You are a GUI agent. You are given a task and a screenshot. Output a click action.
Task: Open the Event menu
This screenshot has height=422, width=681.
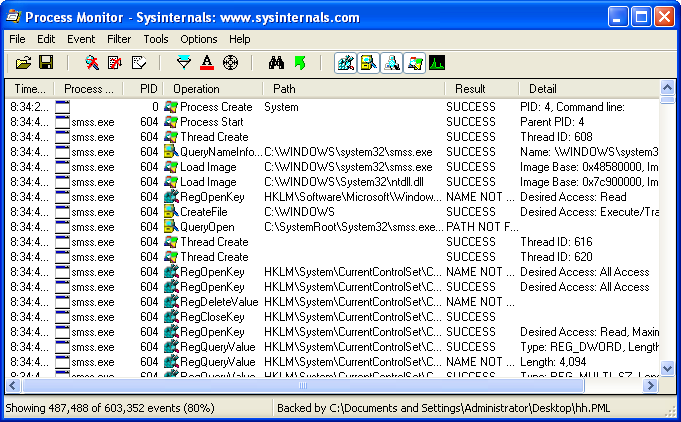[81, 39]
